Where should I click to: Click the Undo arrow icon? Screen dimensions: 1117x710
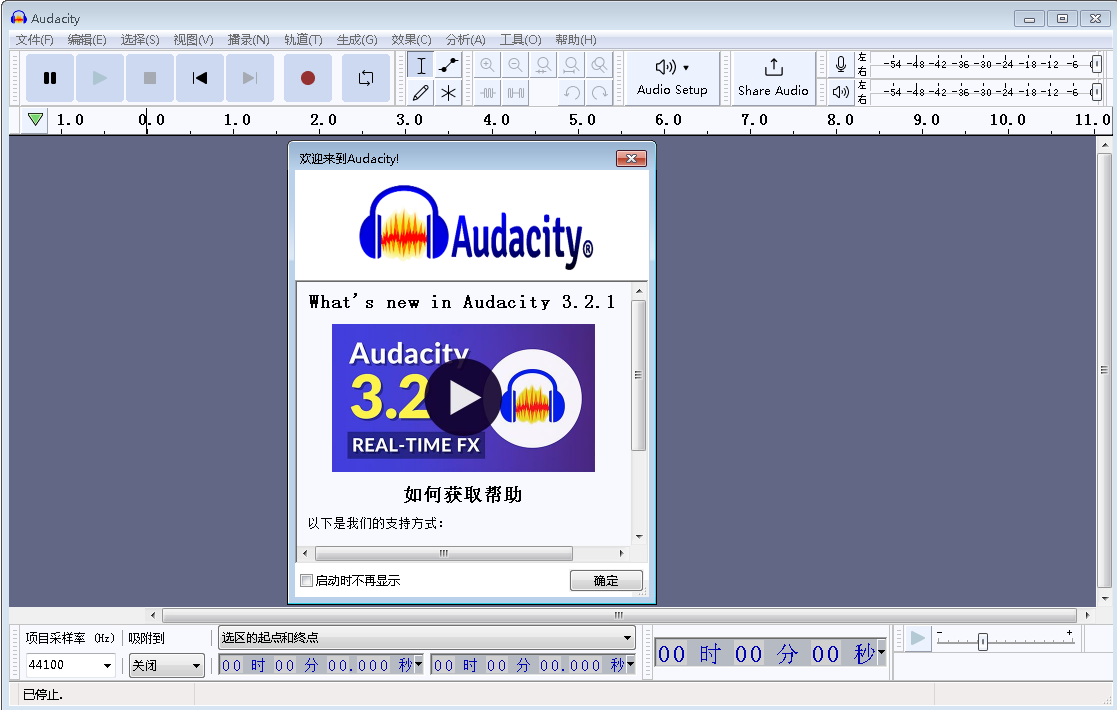(x=571, y=93)
